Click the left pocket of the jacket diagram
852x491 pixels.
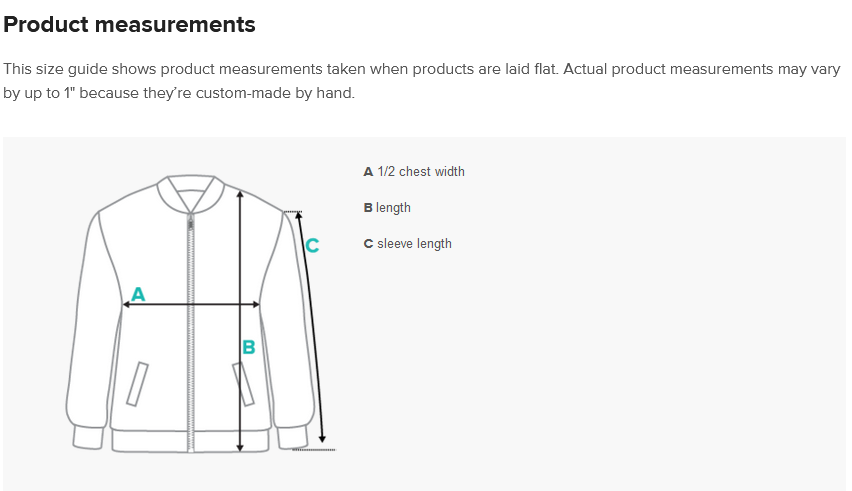coord(137,384)
